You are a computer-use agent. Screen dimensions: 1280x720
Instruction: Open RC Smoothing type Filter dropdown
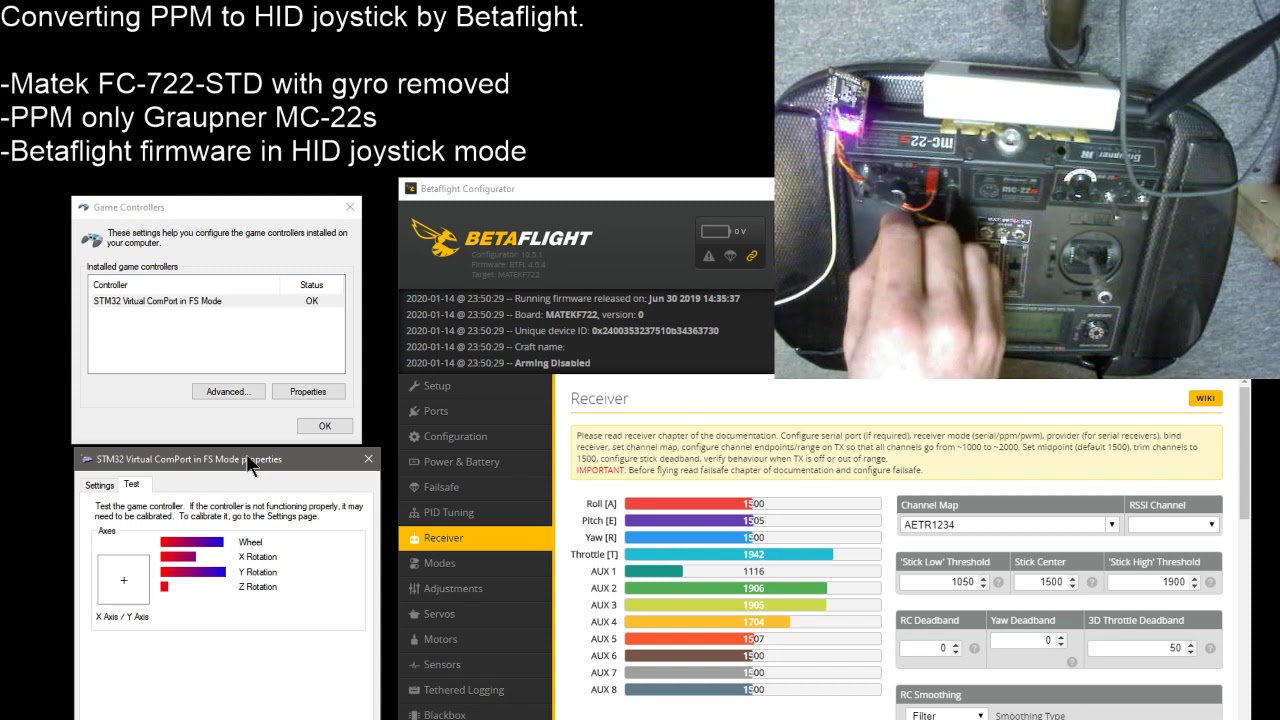[946, 715]
